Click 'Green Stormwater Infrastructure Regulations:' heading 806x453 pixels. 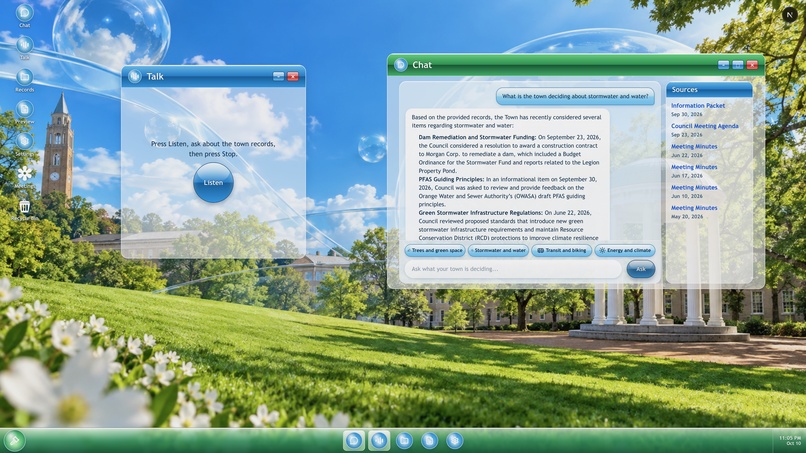pos(481,212)
